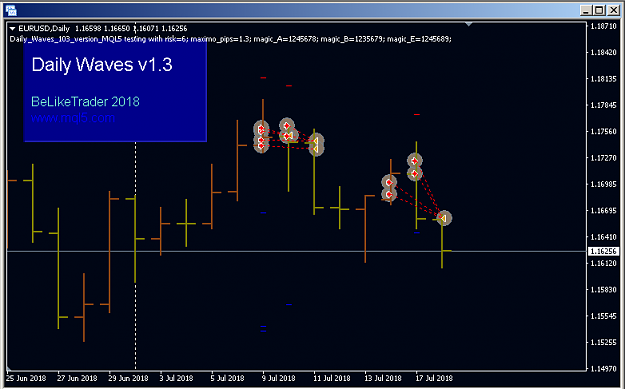625x389 pixels.
Task: Select the upper sell arrow near 13 Jul bar
Action: (389, 183)
